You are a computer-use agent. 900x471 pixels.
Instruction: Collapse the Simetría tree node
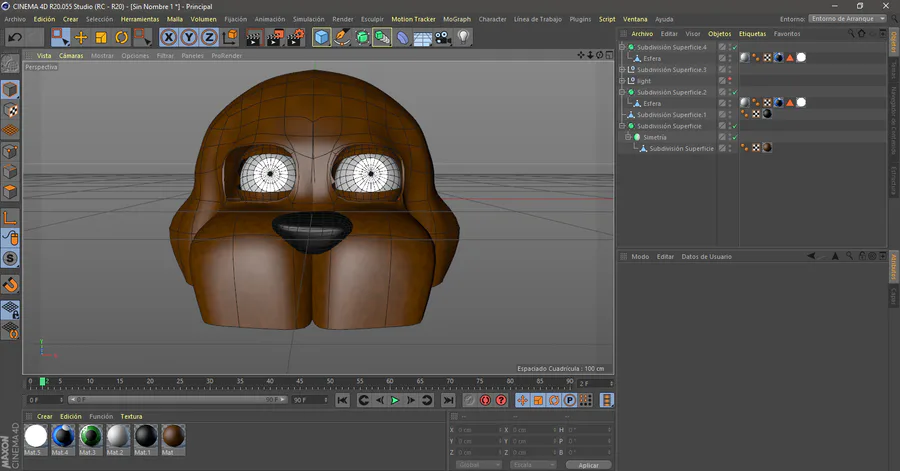[x=628, y=137]
